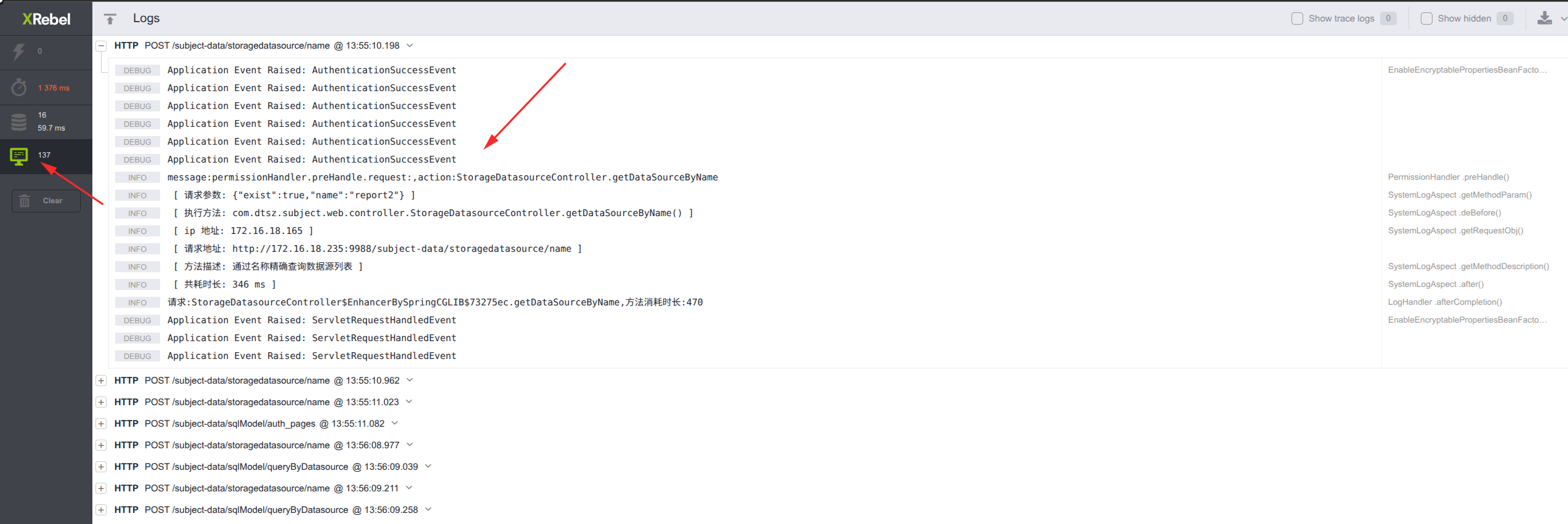Open the database IO queries panel
The image size is (1568, 524).
[19, 122]
